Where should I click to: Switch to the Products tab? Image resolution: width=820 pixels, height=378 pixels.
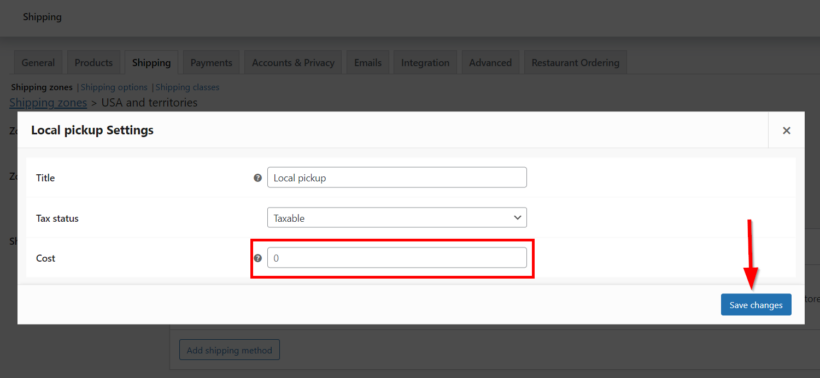[x=94, y=63]
